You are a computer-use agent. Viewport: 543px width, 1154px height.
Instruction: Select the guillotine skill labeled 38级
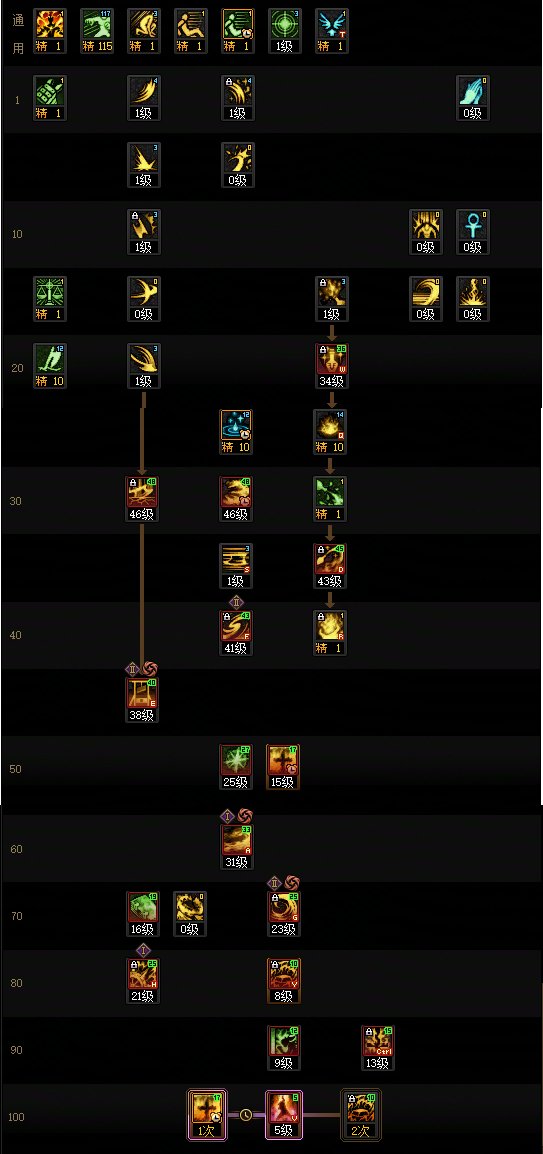[x=143, y=701]
